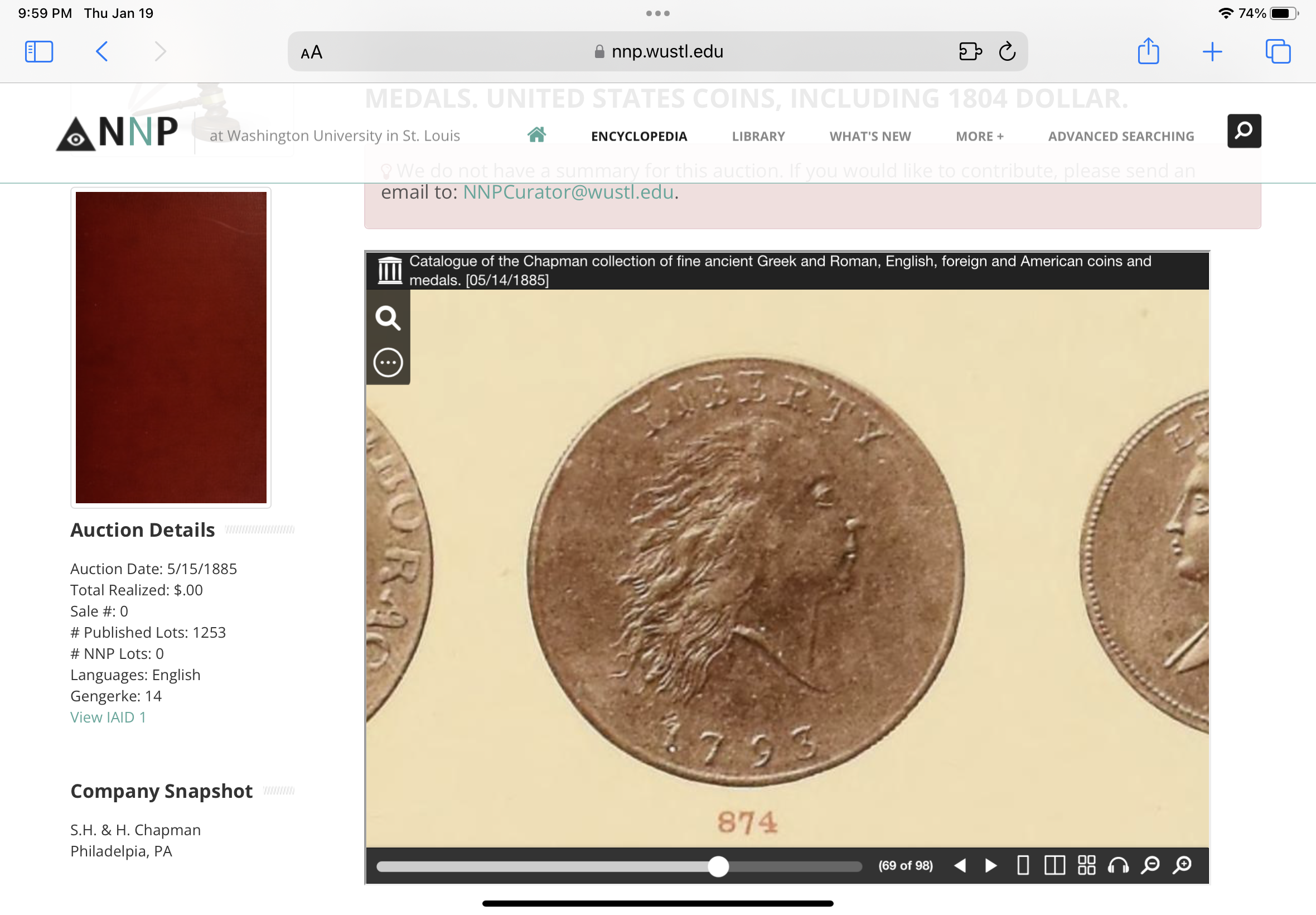The height and width of the screenshot is (915, 1316).
Task: Flip to the previous page in viewer
Action: click(x=960, y=865)
